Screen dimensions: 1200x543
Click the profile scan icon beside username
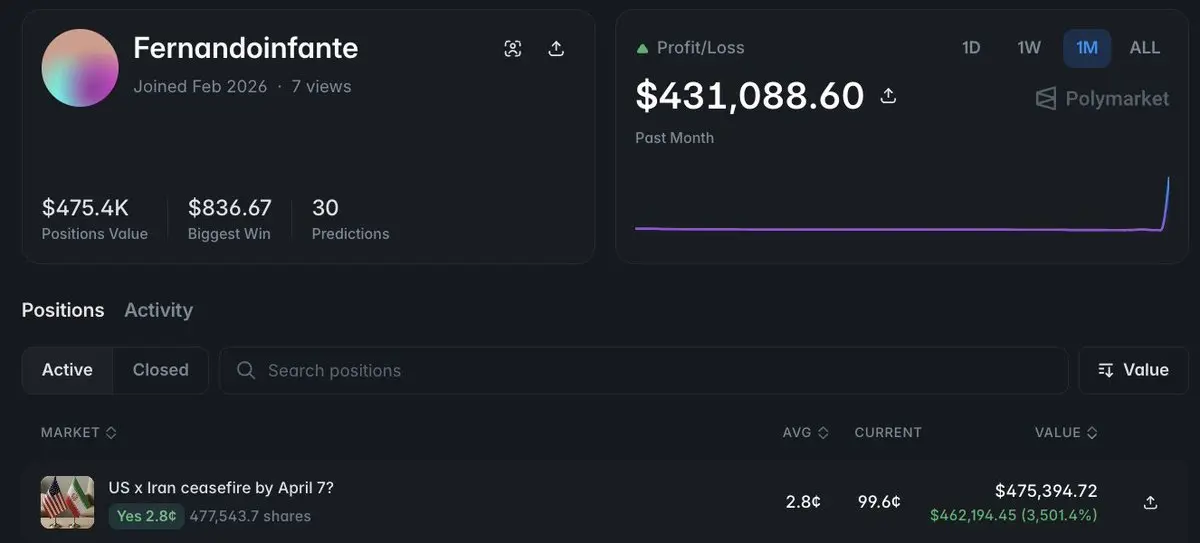tap(513, 49)
